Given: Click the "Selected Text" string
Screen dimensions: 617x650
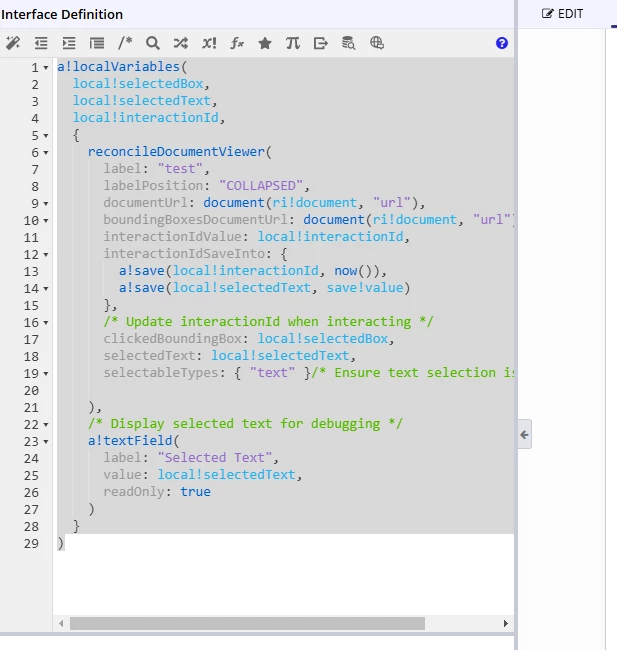Looking at the screenshot, I should click(215, 458).
